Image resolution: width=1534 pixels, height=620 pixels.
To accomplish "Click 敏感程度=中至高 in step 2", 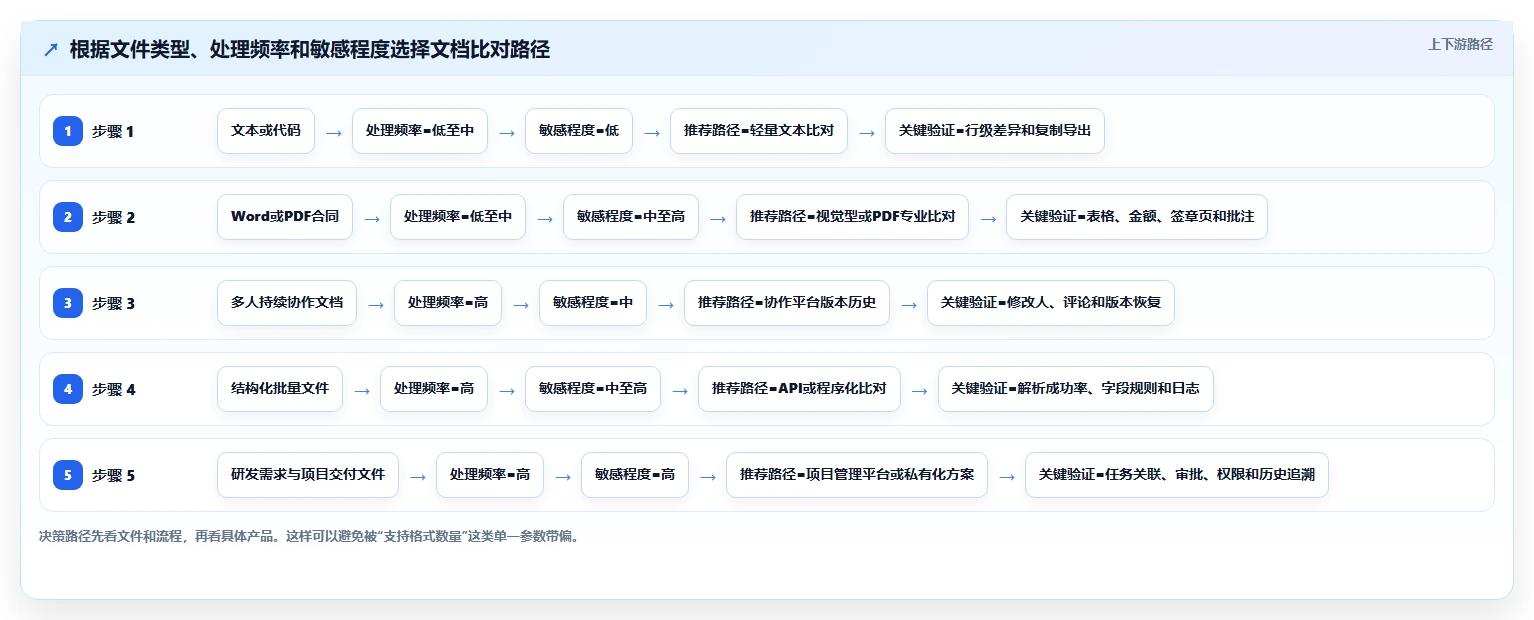I will point(631,217).
